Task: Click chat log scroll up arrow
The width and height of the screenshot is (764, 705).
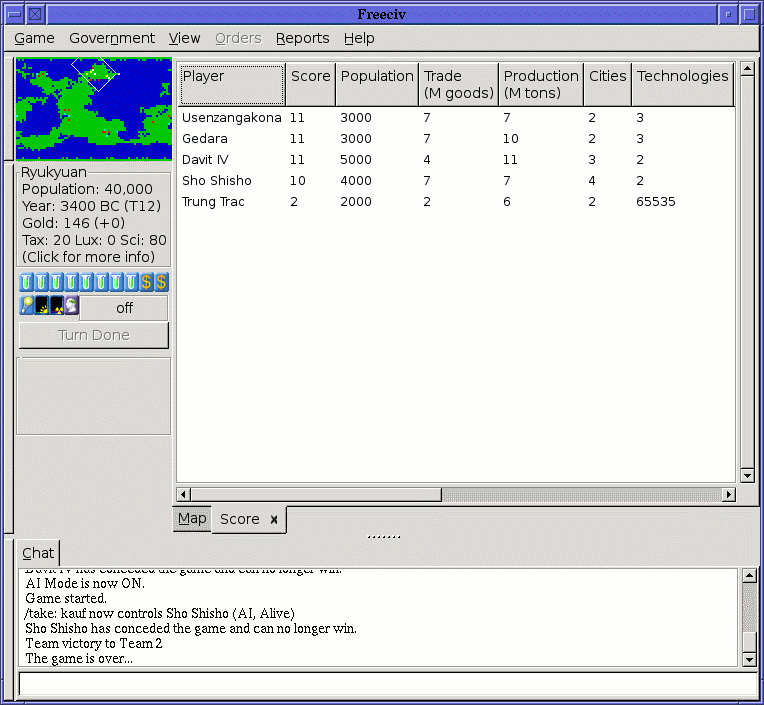Action: coord(749,575)
